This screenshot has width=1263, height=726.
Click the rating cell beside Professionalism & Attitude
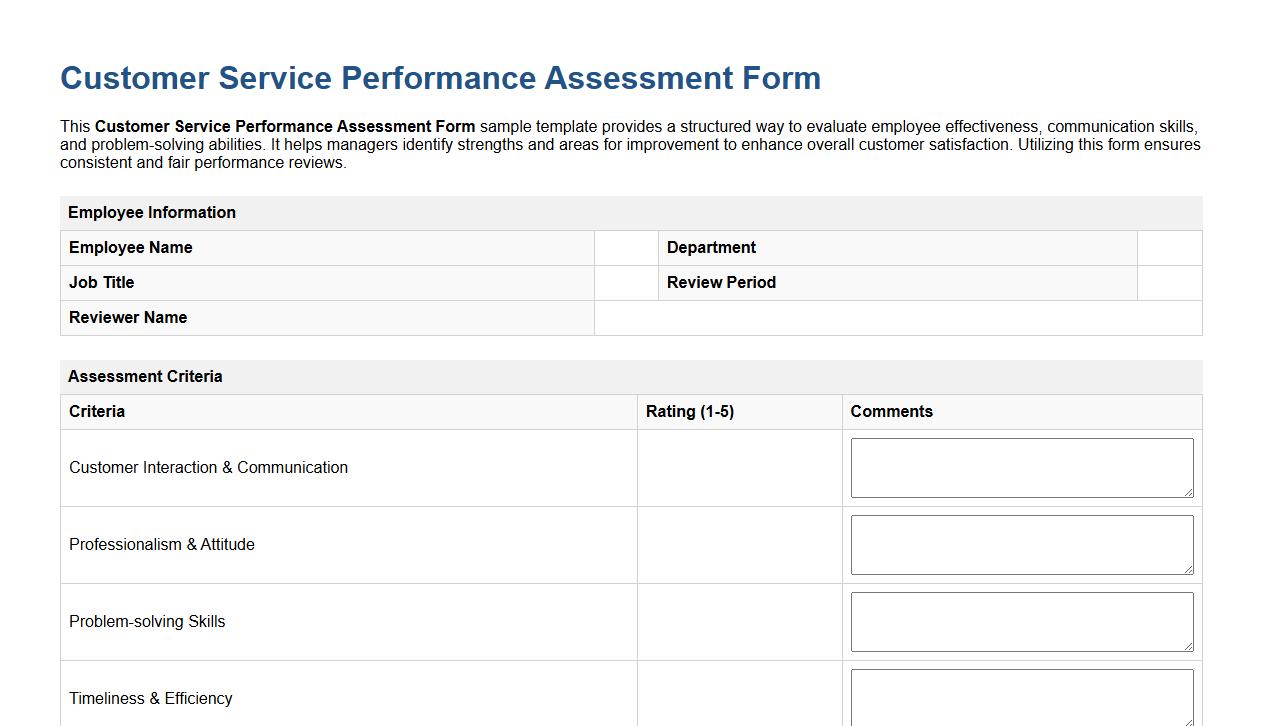739,544
